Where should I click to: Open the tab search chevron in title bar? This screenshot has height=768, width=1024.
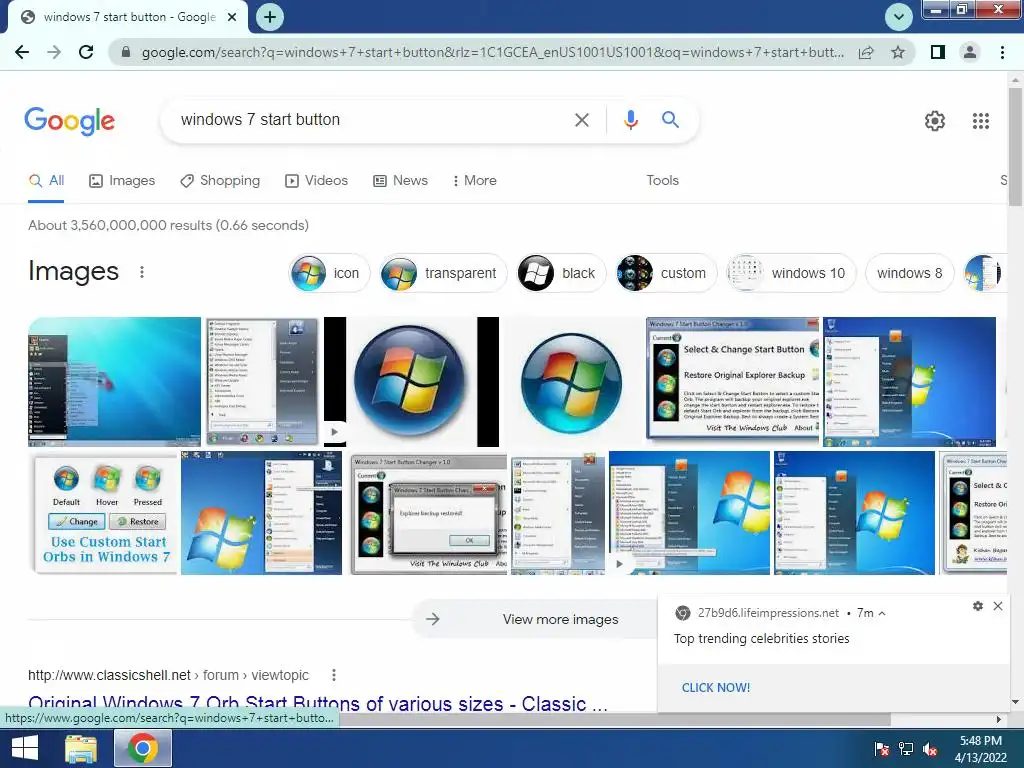pos(899,17)
